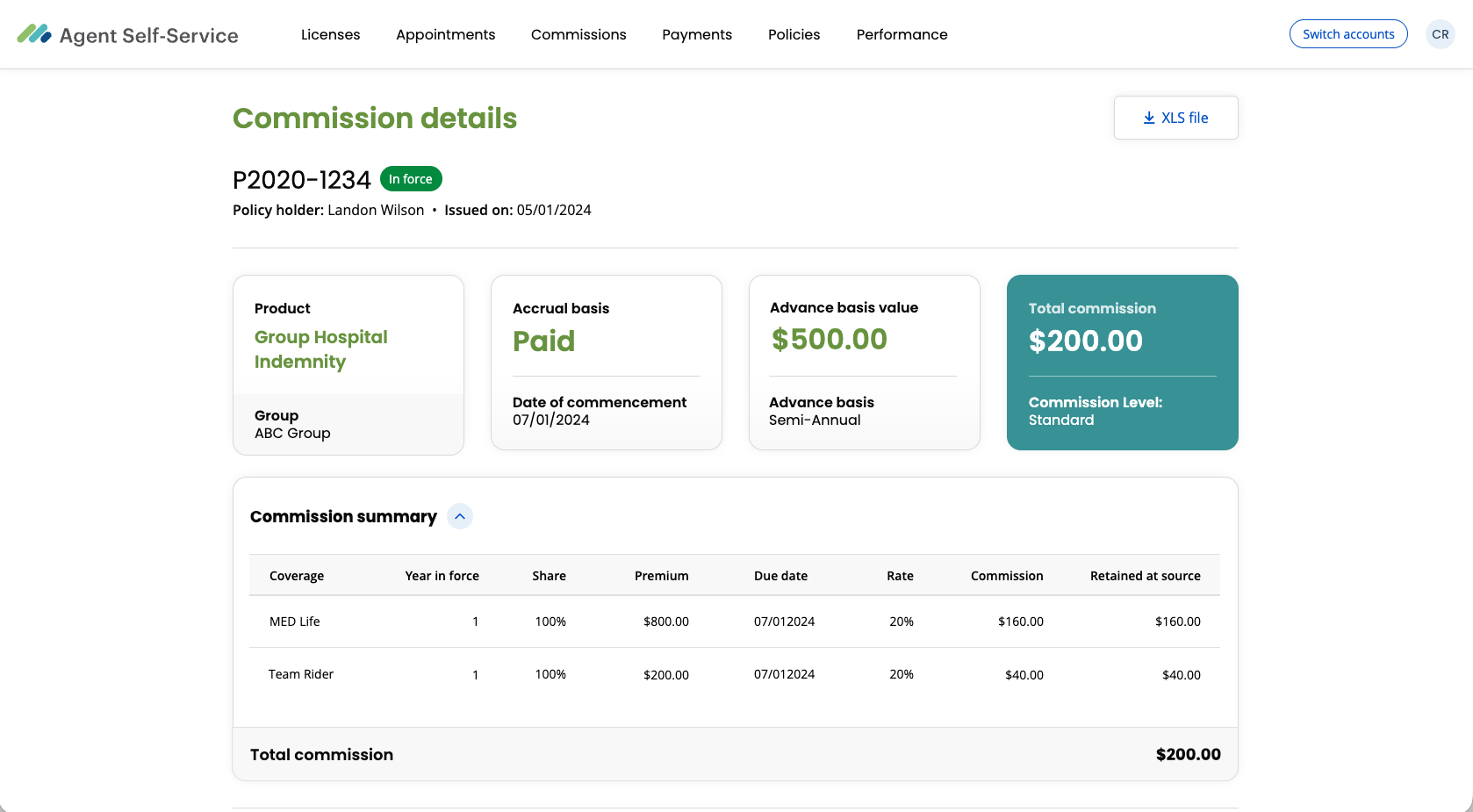The width and height of the screenshot is (1473, 812).
Task: Select the MED Life coverage row
Action: click(x=735, y=622)
